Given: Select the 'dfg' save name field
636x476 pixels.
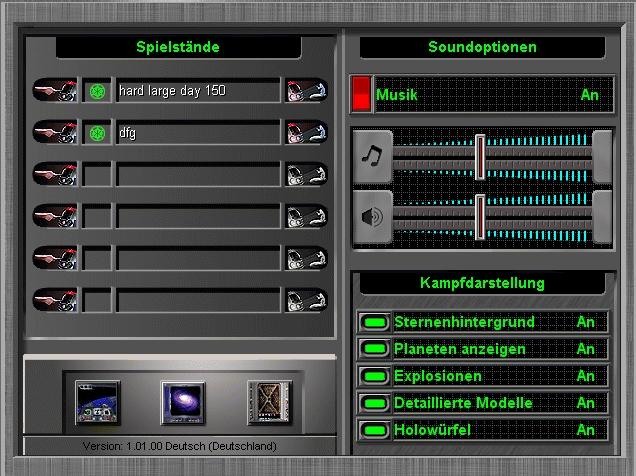Looking at the screenshot, I should (198, 133).
